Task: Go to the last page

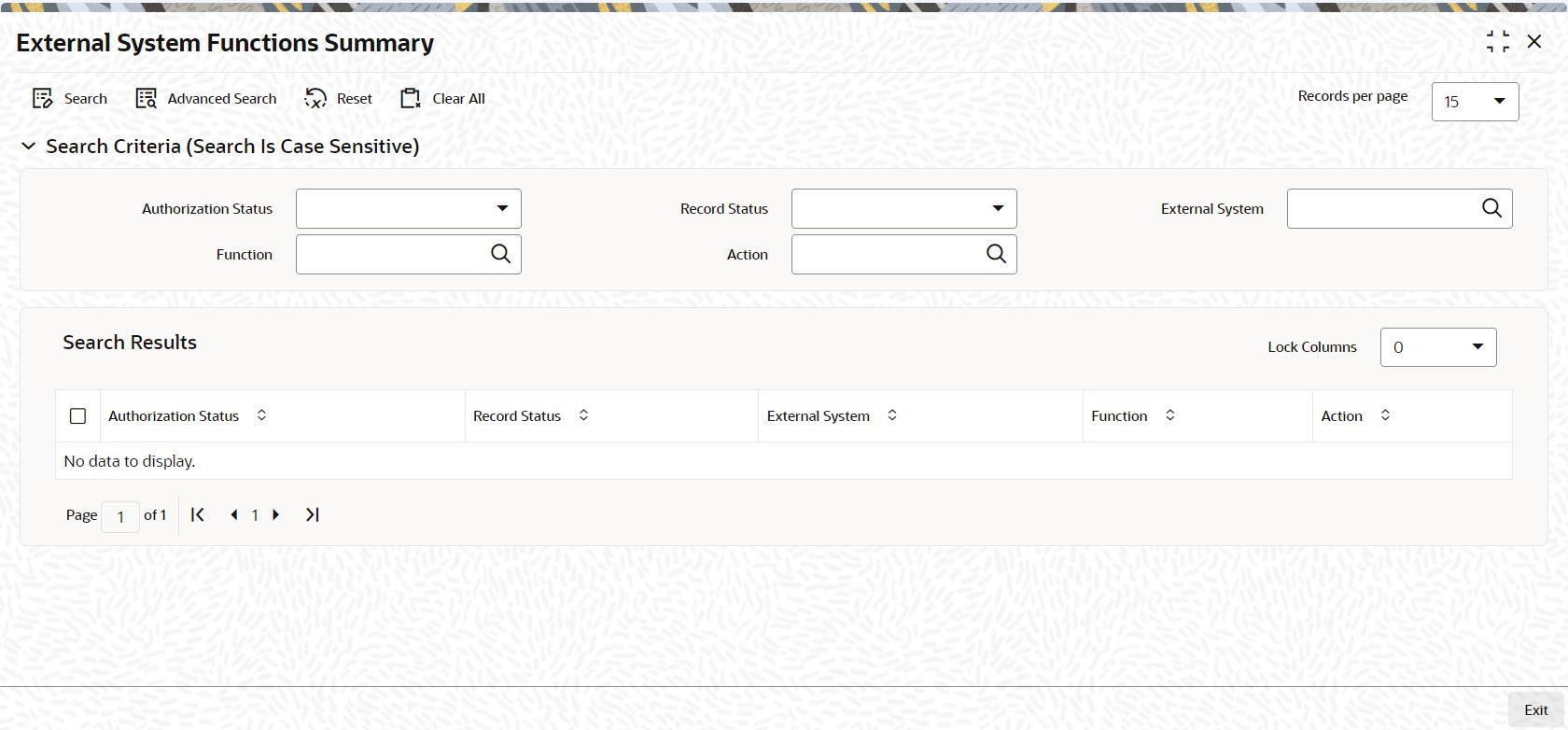Action: (313, 514)
